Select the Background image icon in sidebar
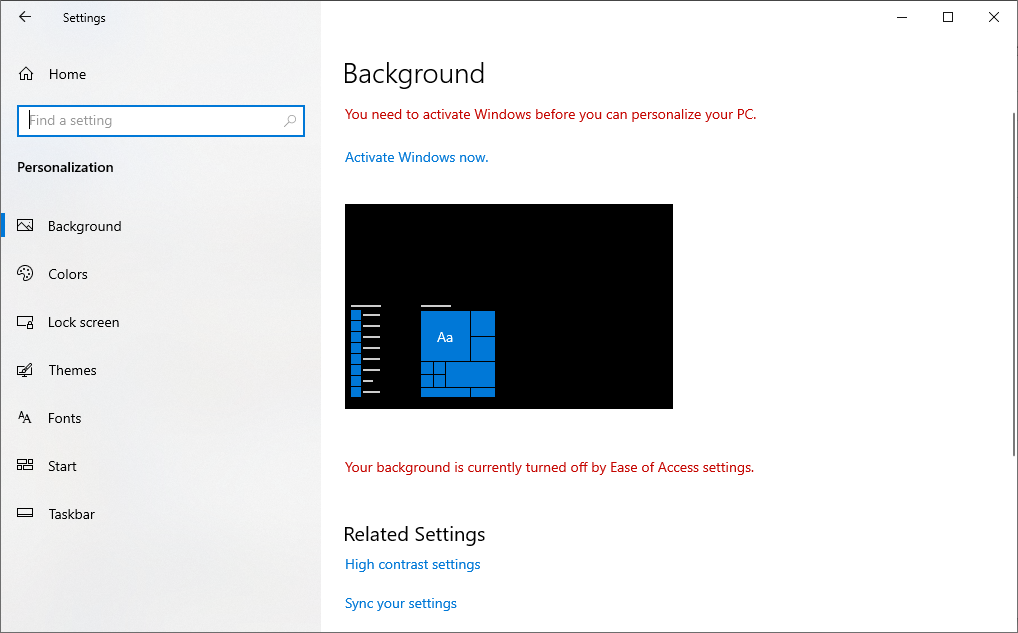The width and height of the screenshot is (1018, 633). [x=26, y=225]
